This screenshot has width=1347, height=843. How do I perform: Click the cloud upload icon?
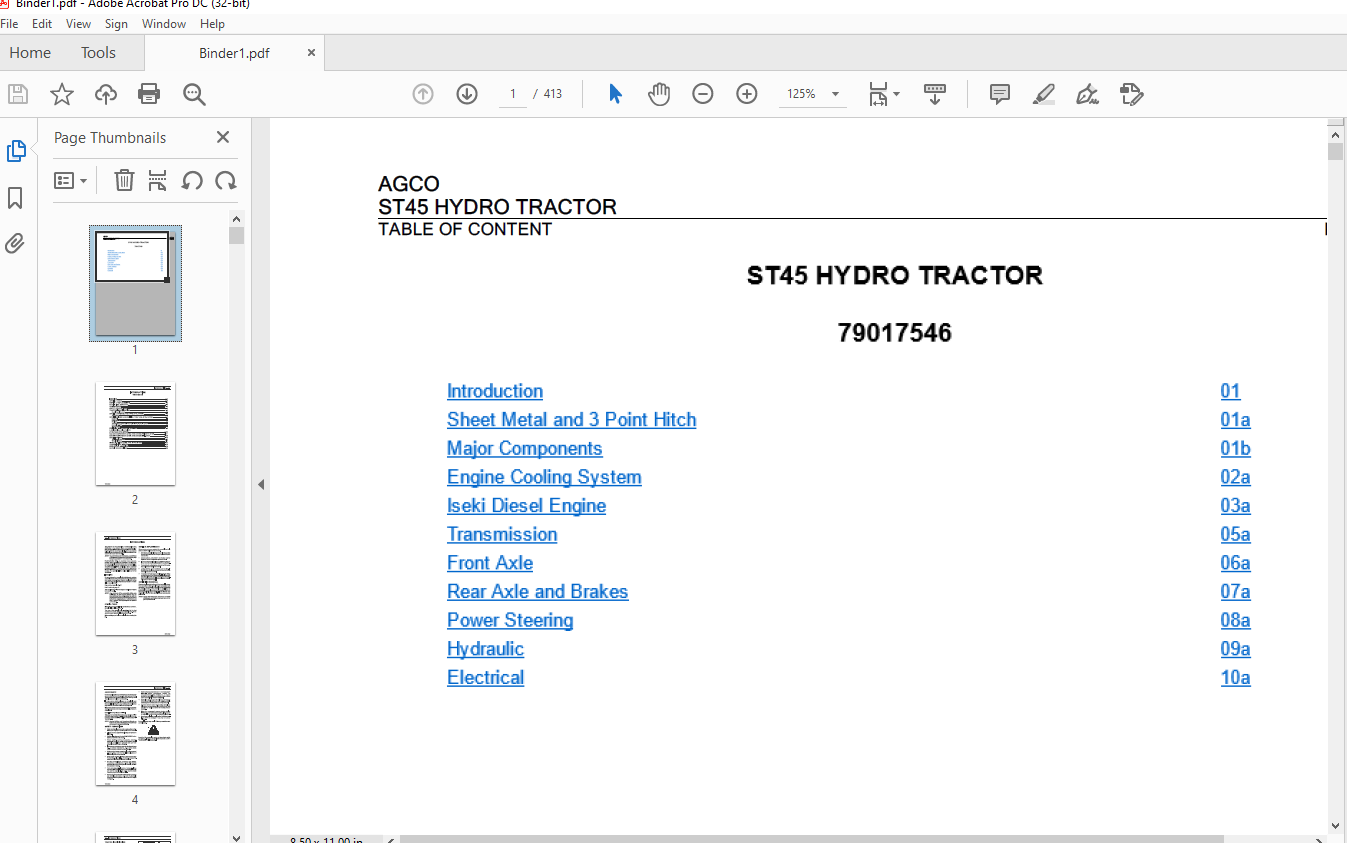click(106, 94)
